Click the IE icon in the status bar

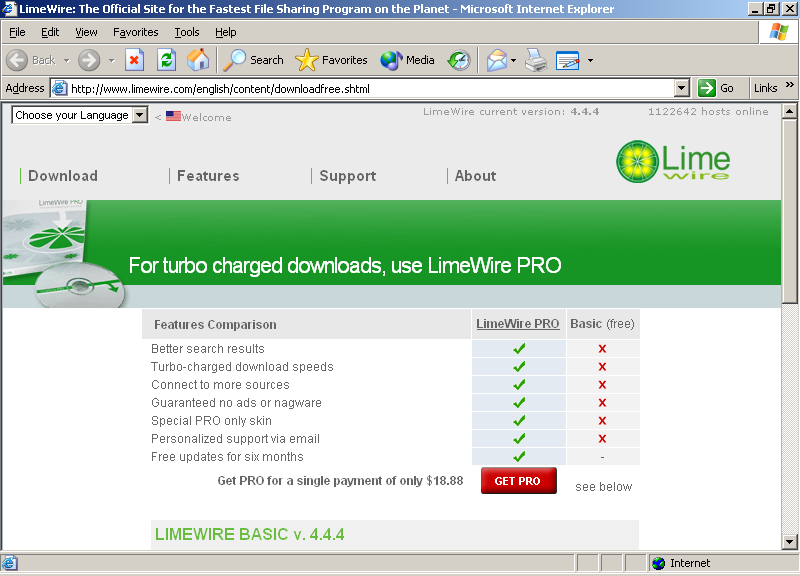pyautogui.click(x=10, y=563)
